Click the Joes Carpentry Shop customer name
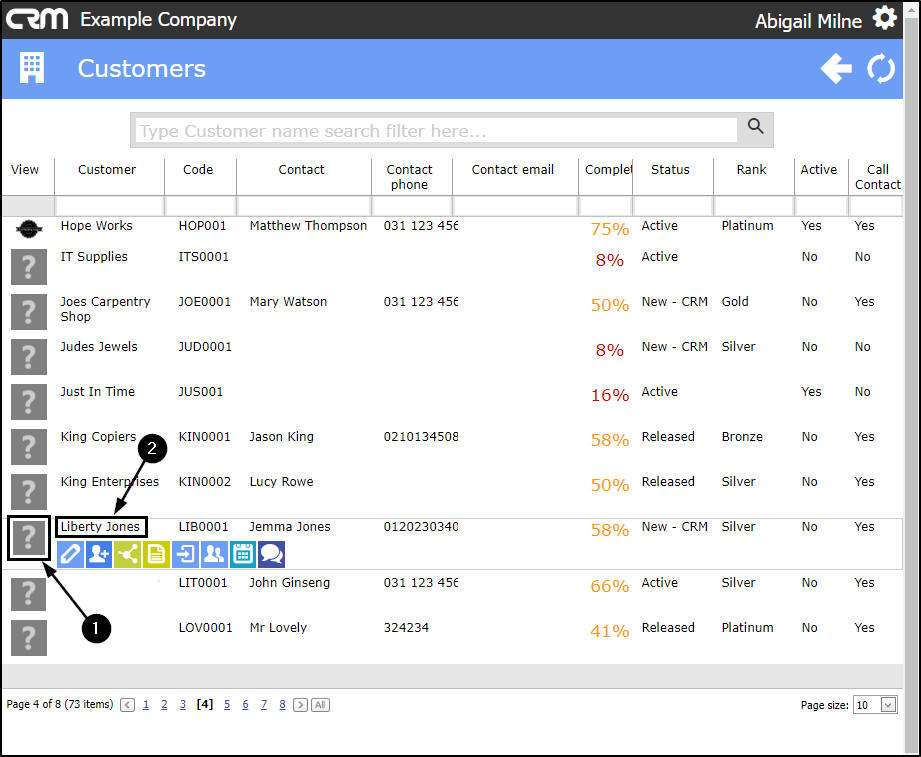 pos(105,309)
